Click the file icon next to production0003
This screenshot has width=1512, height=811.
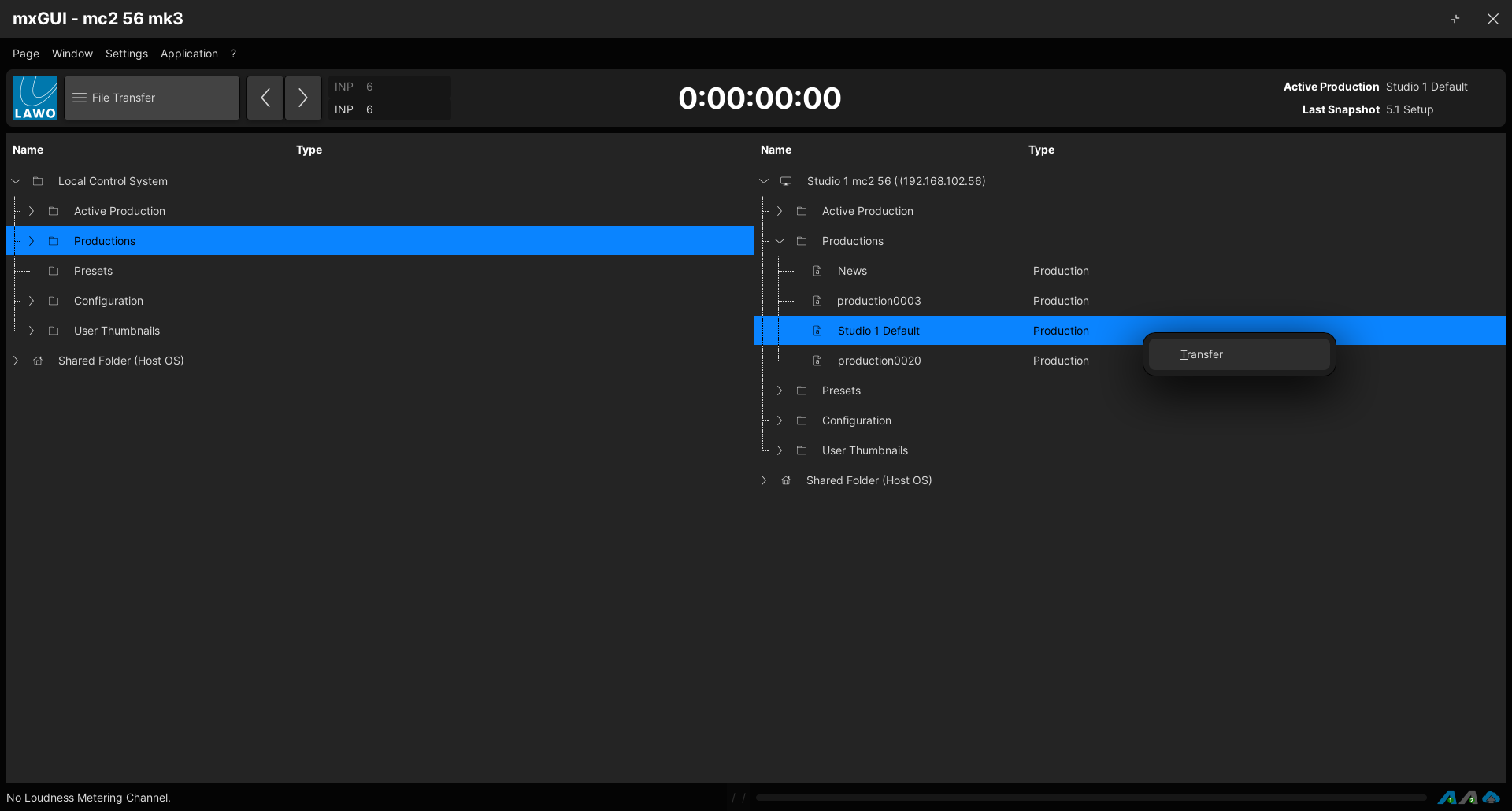click(817, 301)
